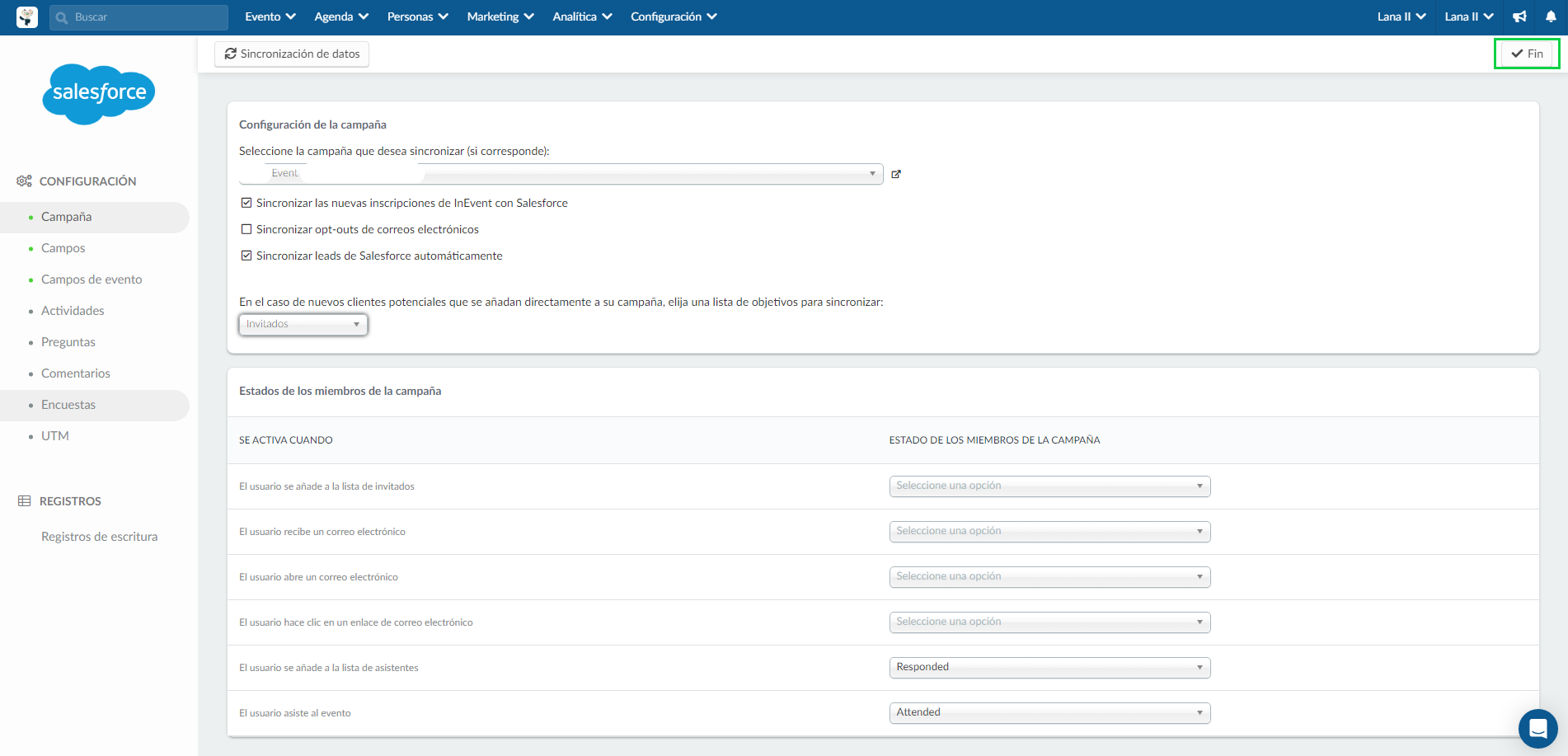Click 'Configuración de la campaña' heading

coord(312,124)
